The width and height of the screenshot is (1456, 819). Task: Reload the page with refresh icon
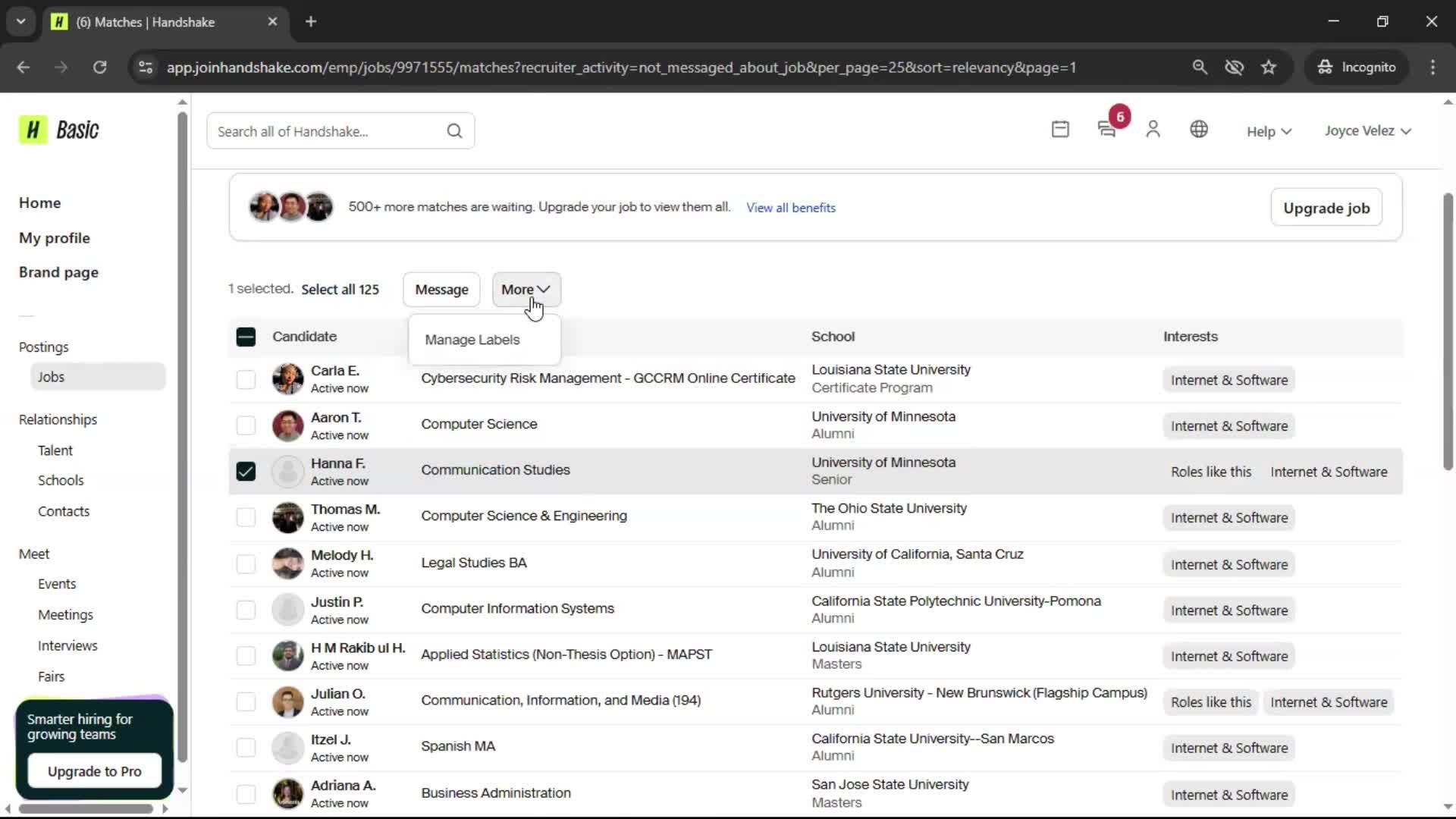[99, 67]
